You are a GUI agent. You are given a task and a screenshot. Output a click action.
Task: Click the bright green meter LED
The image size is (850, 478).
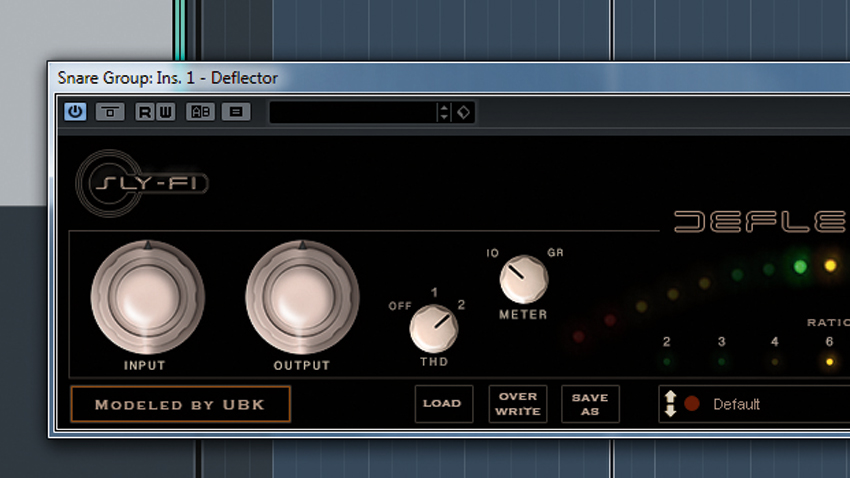pos(800,267)
